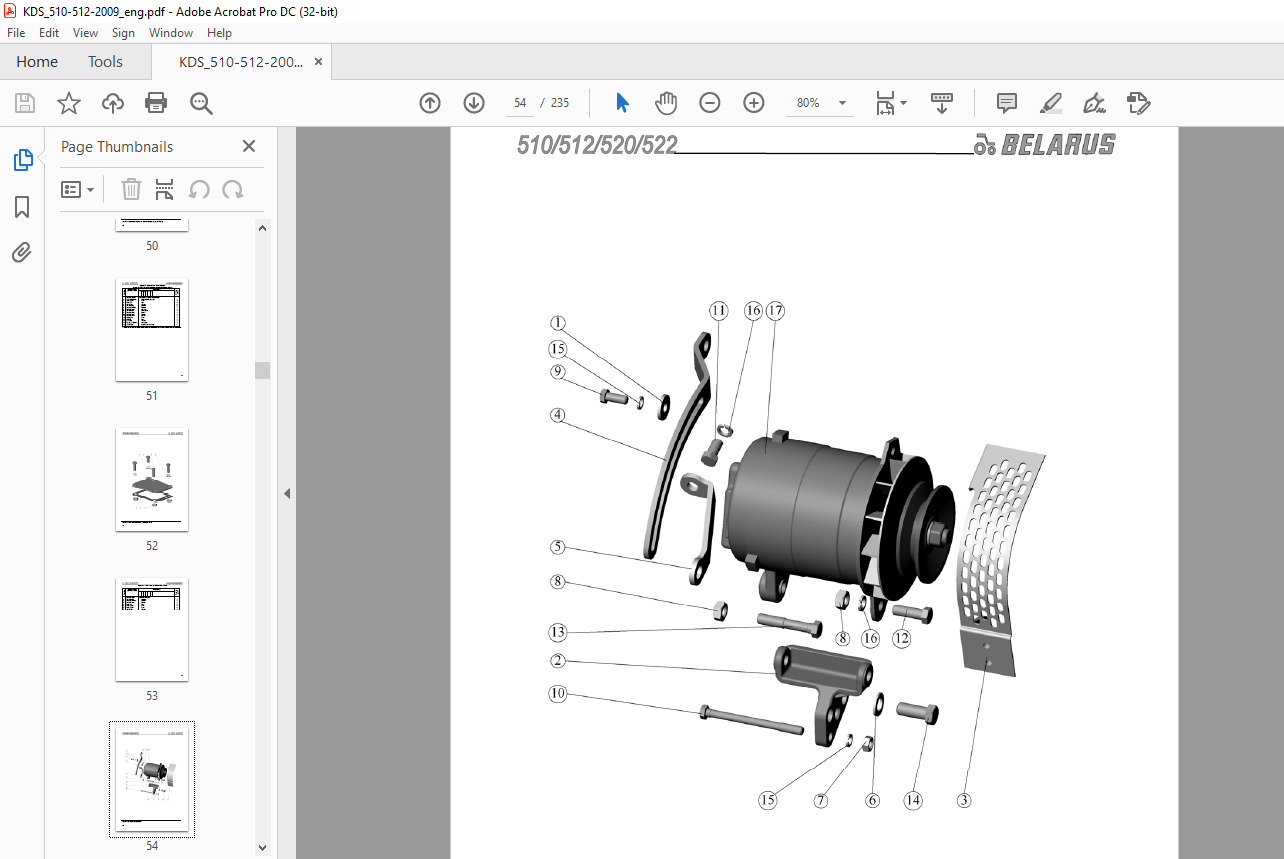This screenshot has width=1284, height=859.
Task: Open the View menu
Action: (x=86, y=33)
